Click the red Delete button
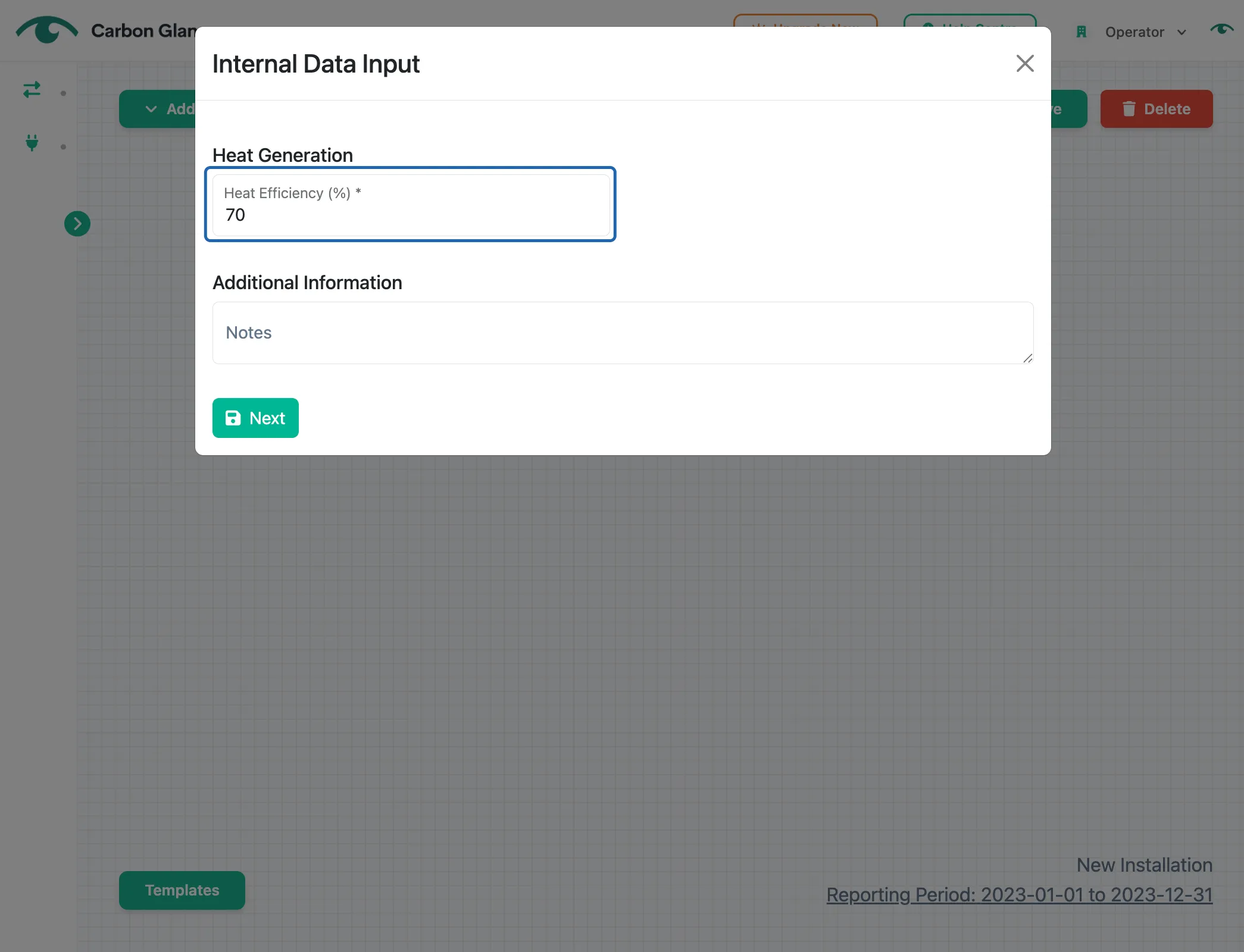This screenshot has height=952, width=1244. [1156, 109]
